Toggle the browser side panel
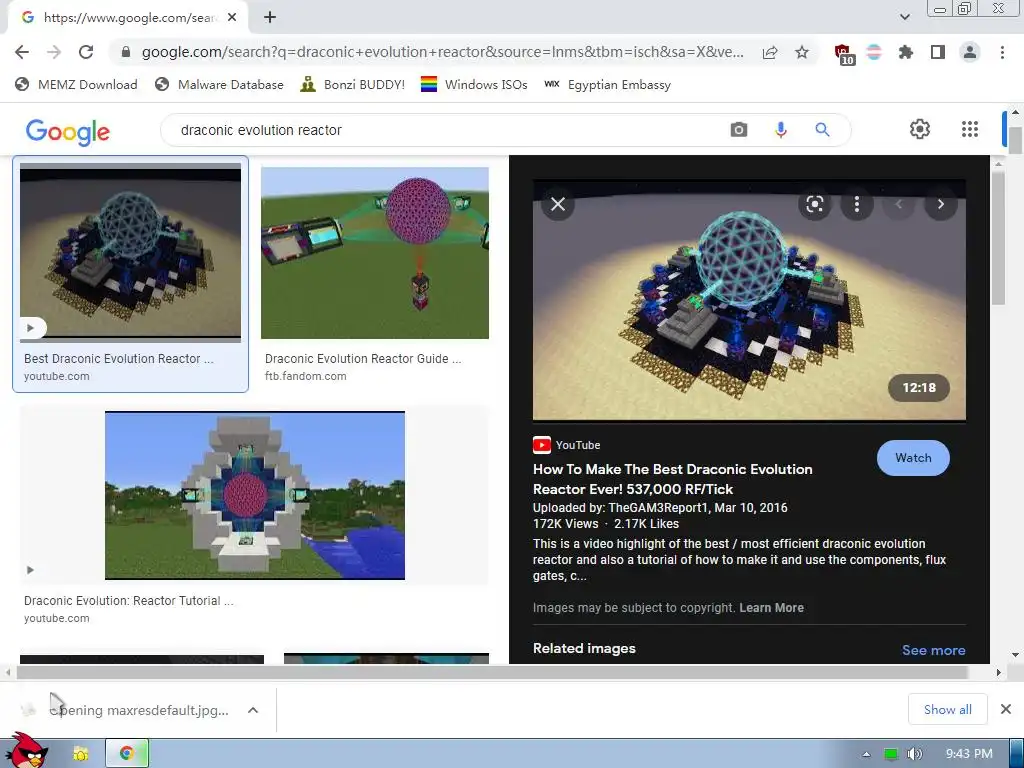 point(938,52)
